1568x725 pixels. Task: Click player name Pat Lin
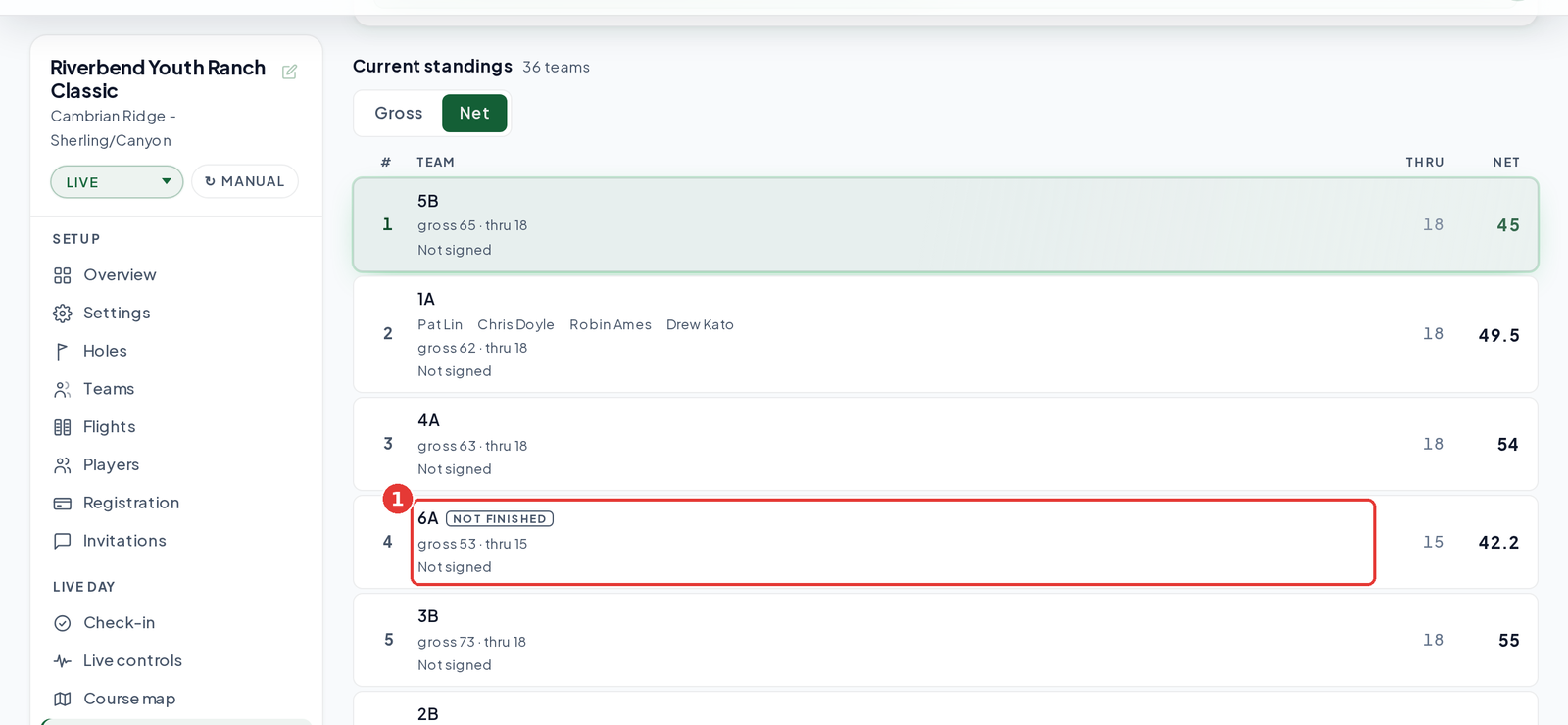point(440,324)
